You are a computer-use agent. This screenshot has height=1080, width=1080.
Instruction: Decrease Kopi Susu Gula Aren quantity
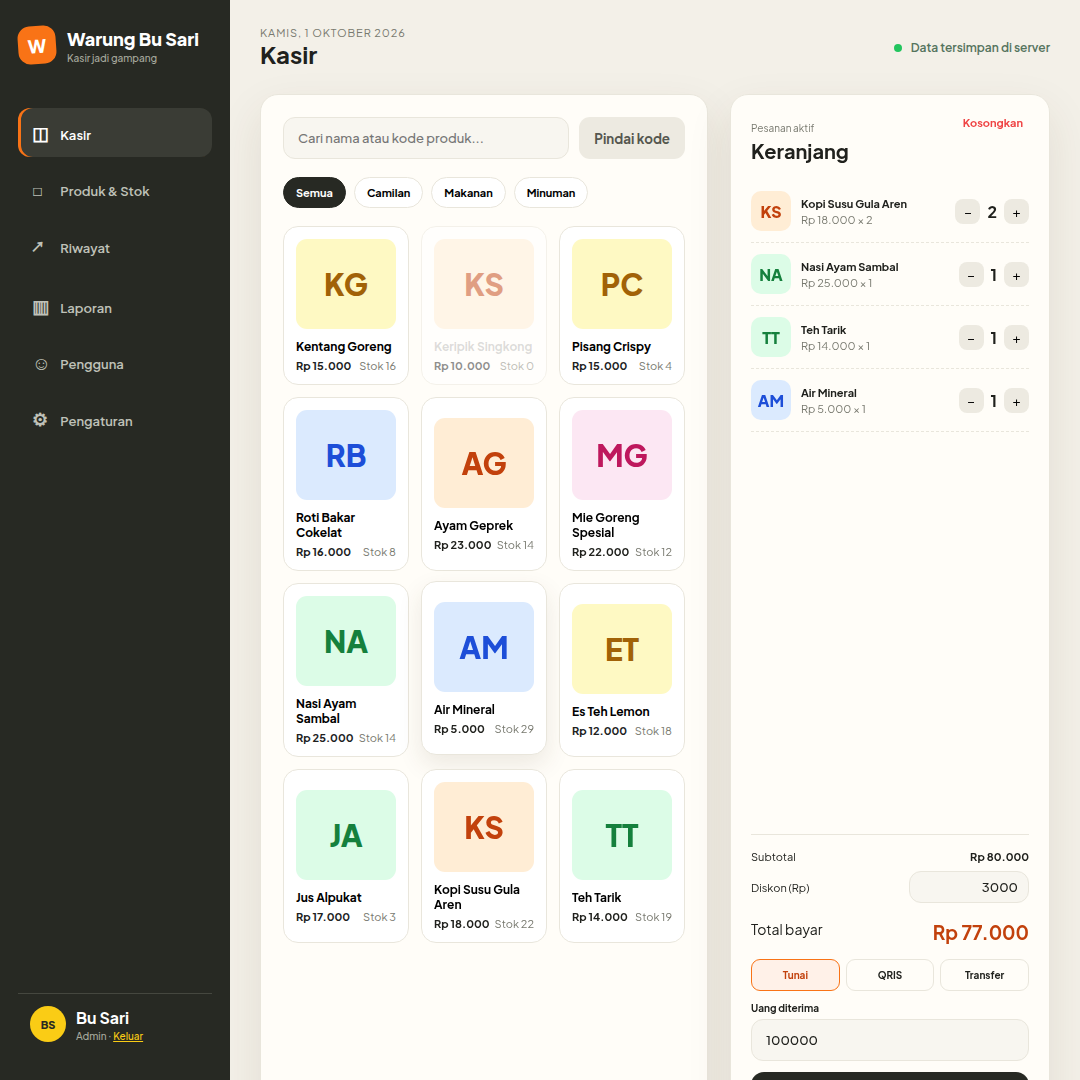point(967,212)
